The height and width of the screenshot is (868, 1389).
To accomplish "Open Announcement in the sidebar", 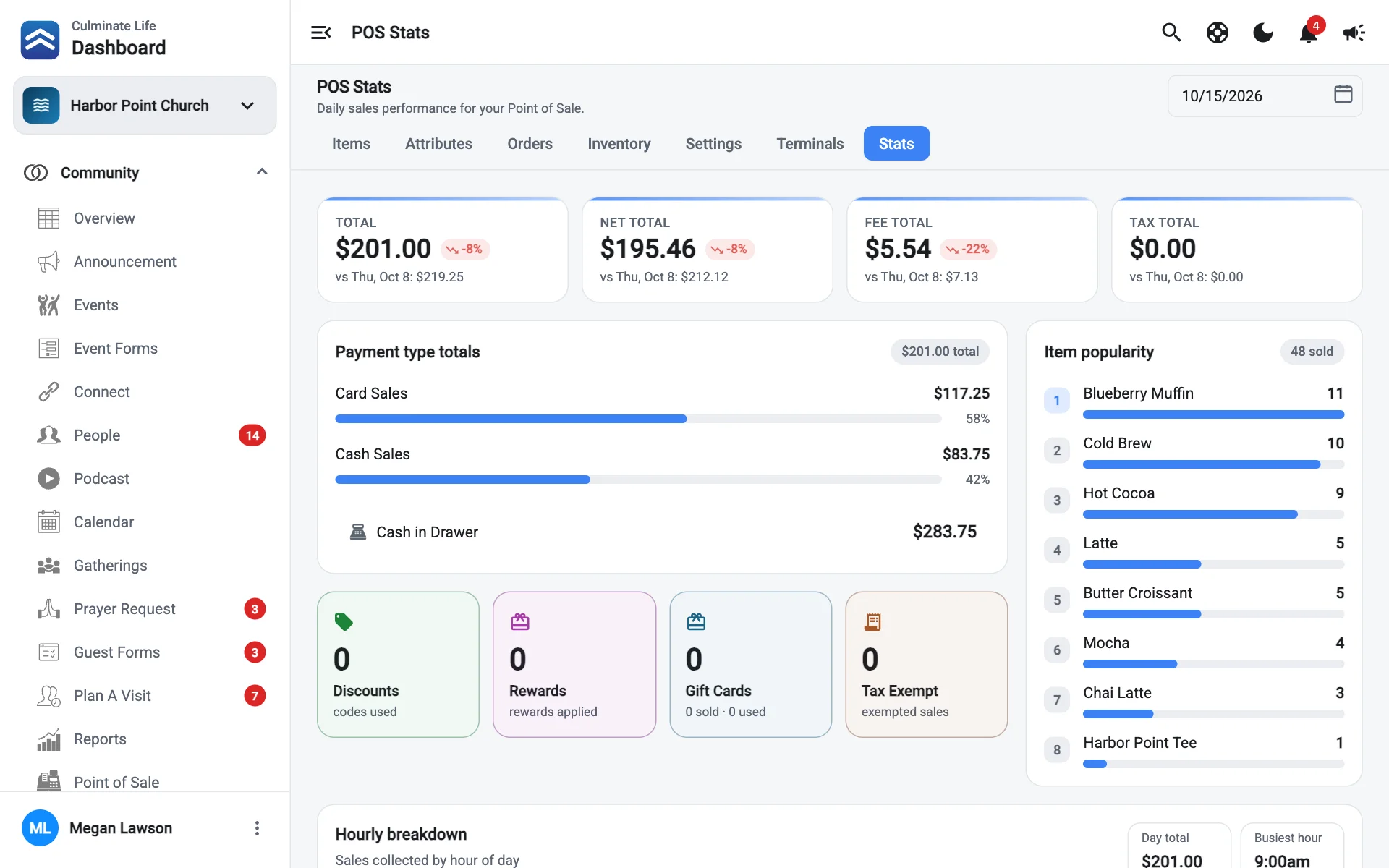I will (145, 262).
